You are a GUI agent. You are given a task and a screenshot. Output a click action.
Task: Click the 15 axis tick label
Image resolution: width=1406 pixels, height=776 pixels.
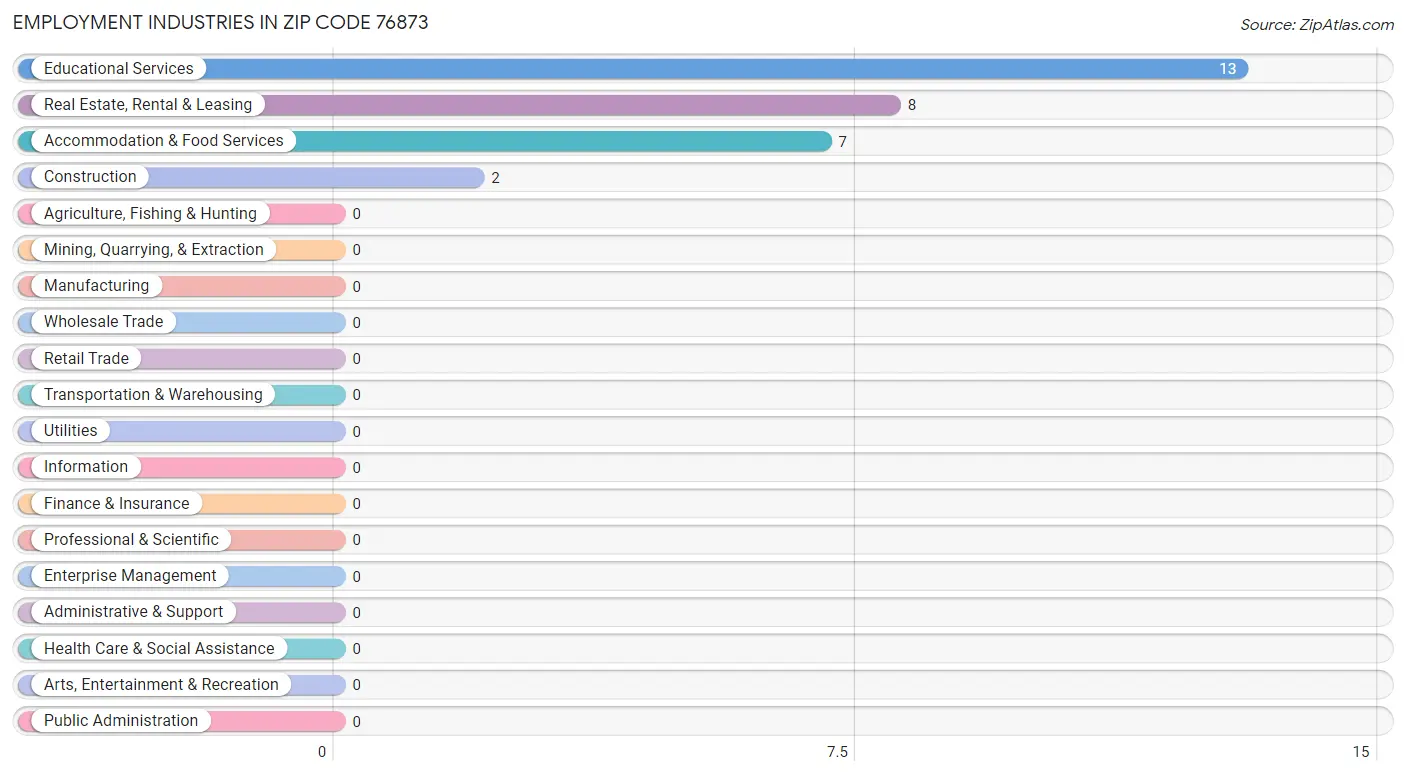tap(1360, 752)
